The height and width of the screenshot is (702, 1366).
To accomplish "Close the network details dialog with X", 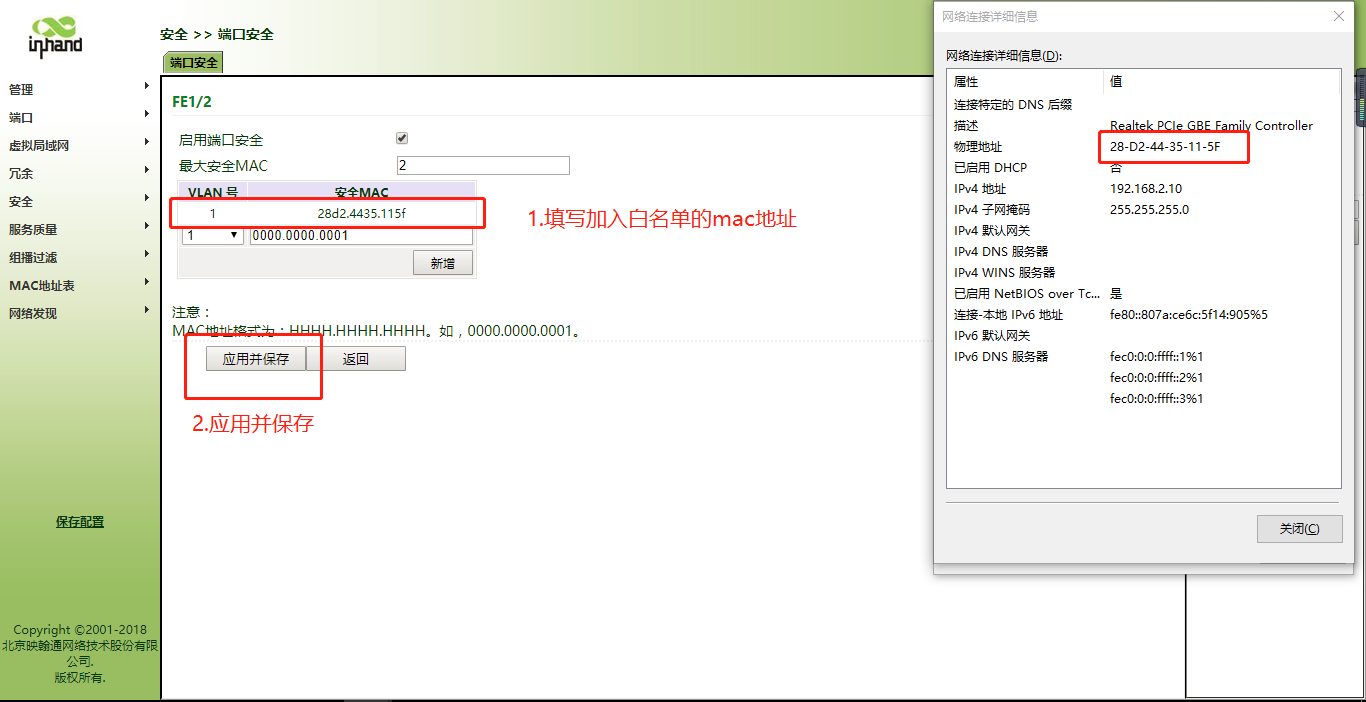I will coord(1339,16).
